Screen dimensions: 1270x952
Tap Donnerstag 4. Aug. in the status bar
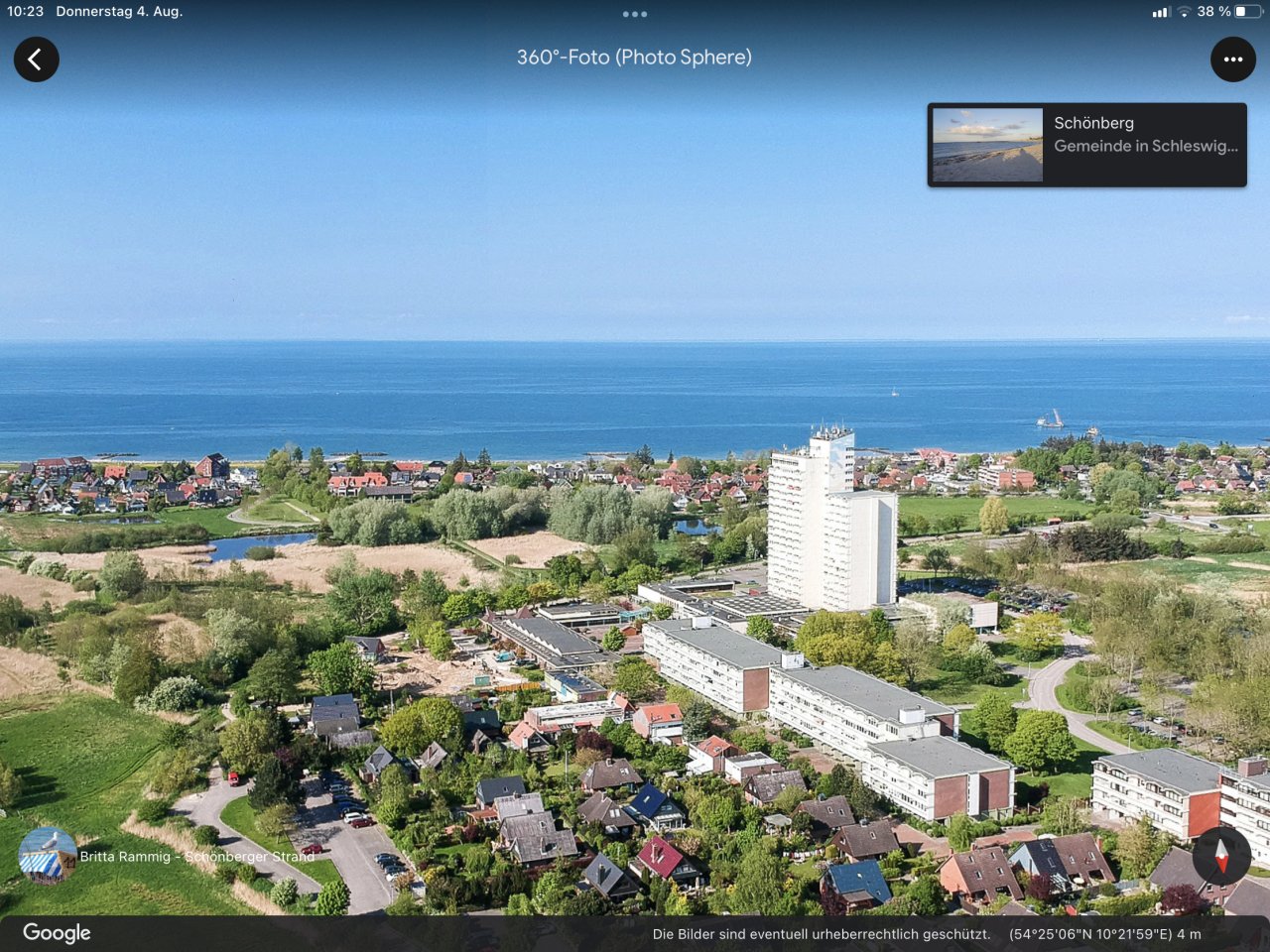tap(119, 13)
